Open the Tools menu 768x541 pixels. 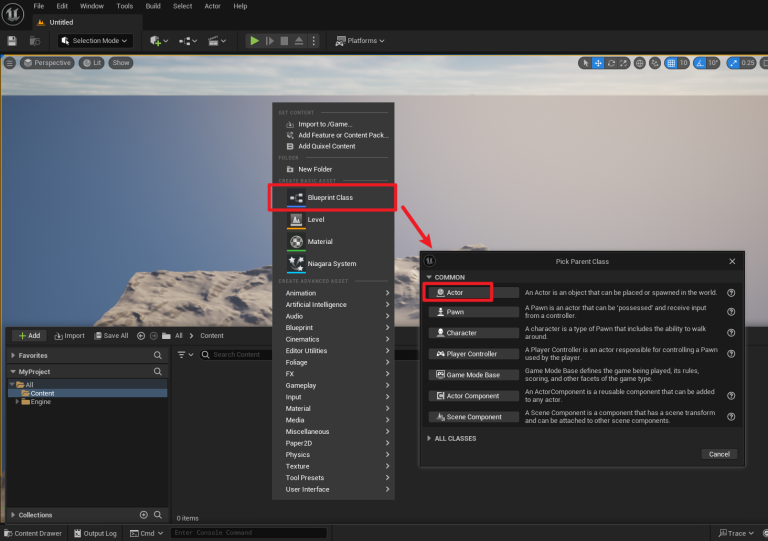124,6
